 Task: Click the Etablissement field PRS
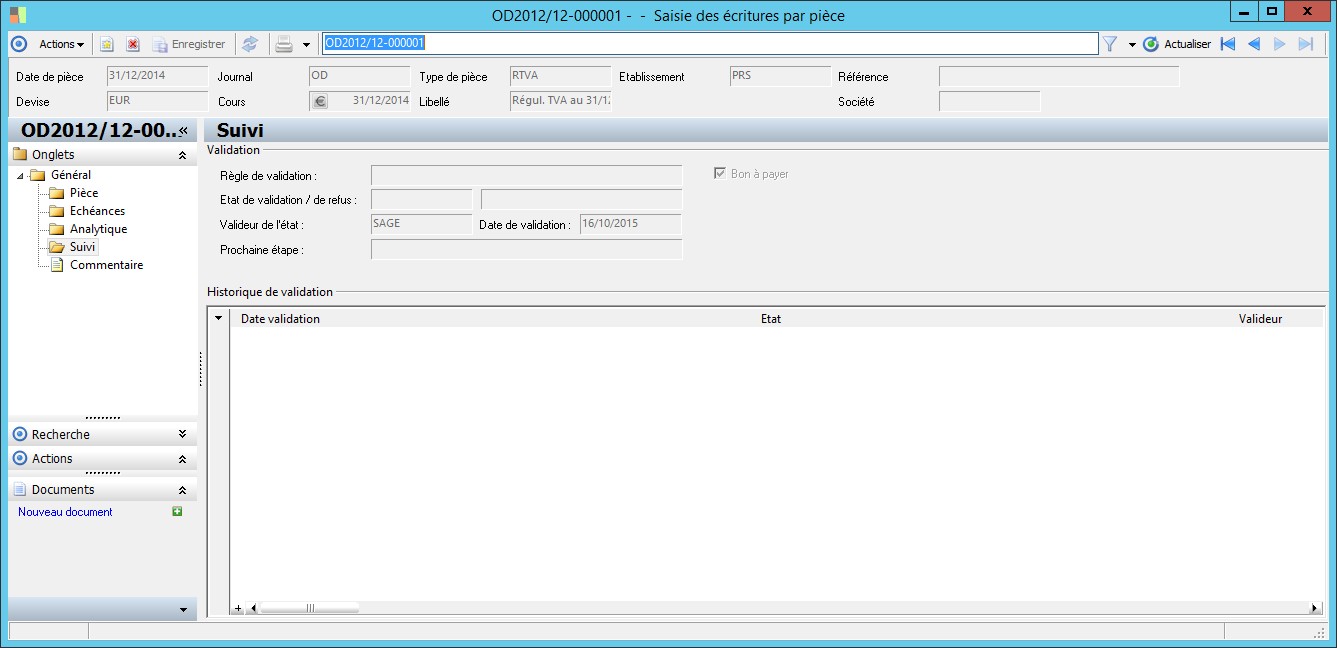780,76
